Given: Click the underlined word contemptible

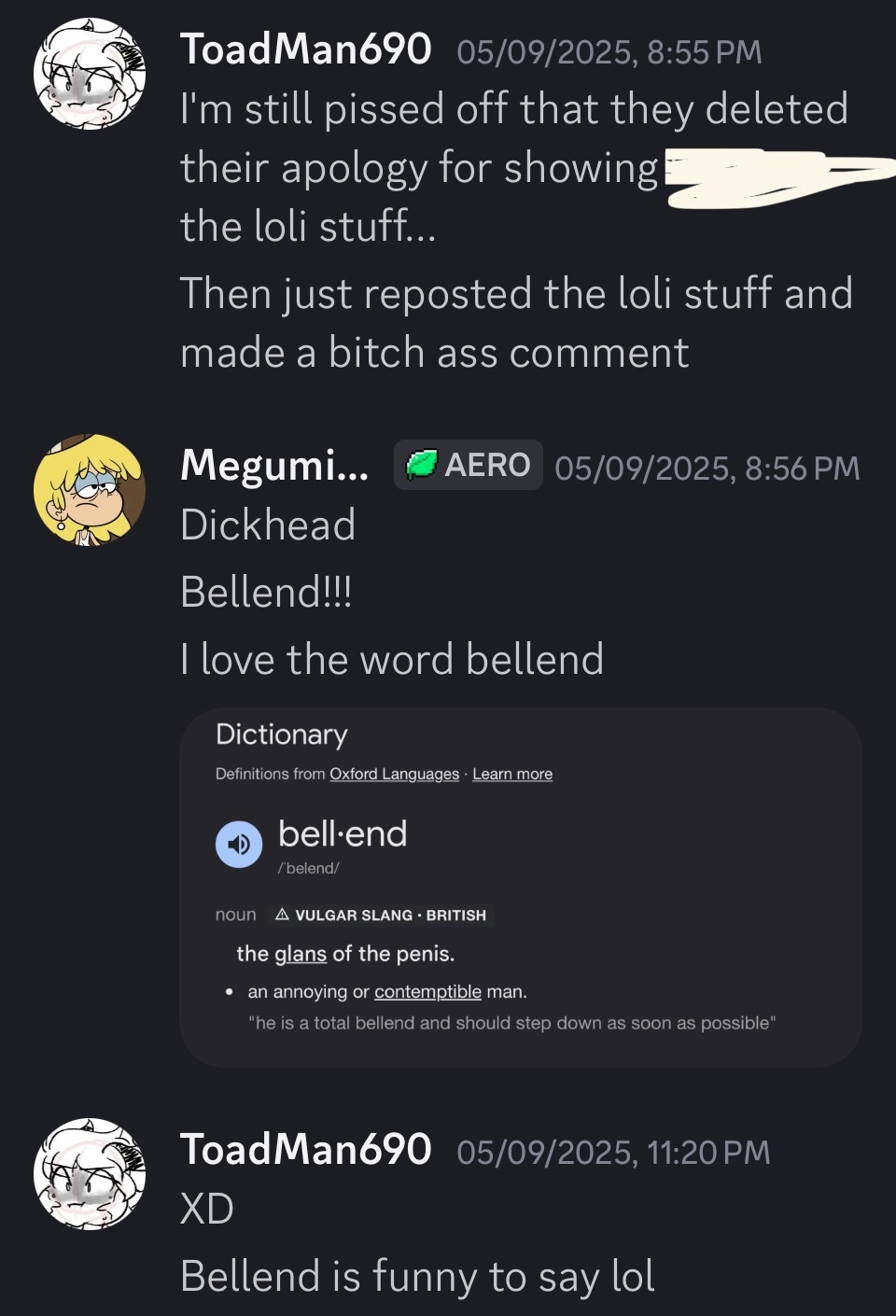Looking at the screenshot, I should click(x=427, y=991).
